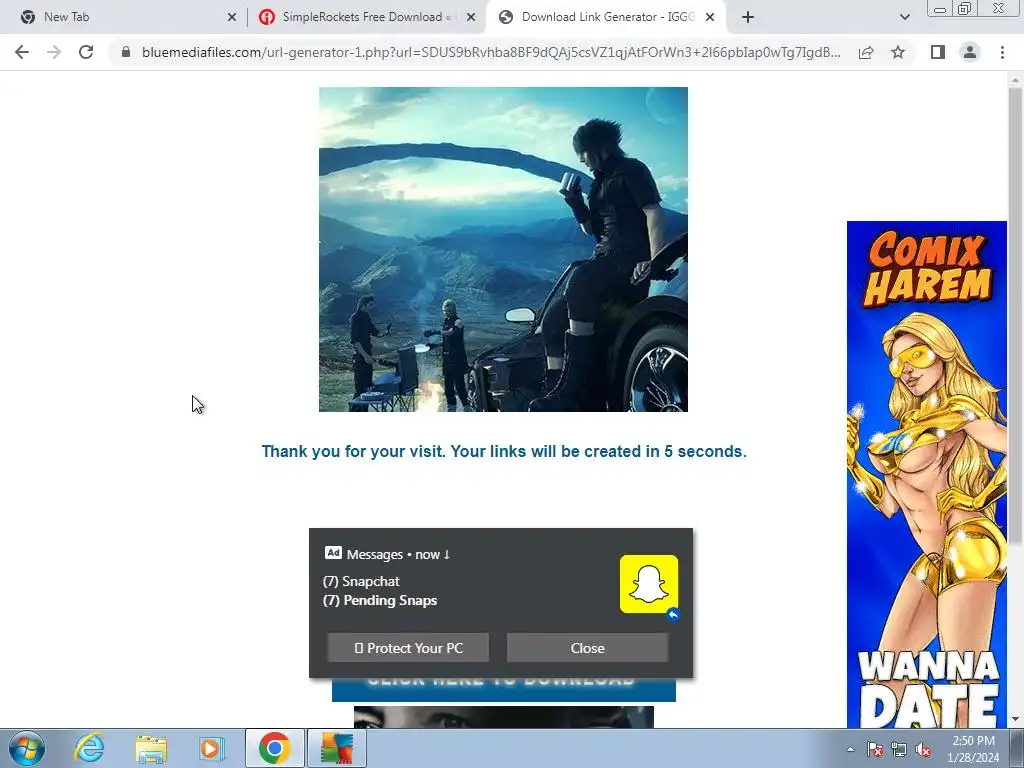View site security lock information

pyautogui.click(x=125, y=52)
